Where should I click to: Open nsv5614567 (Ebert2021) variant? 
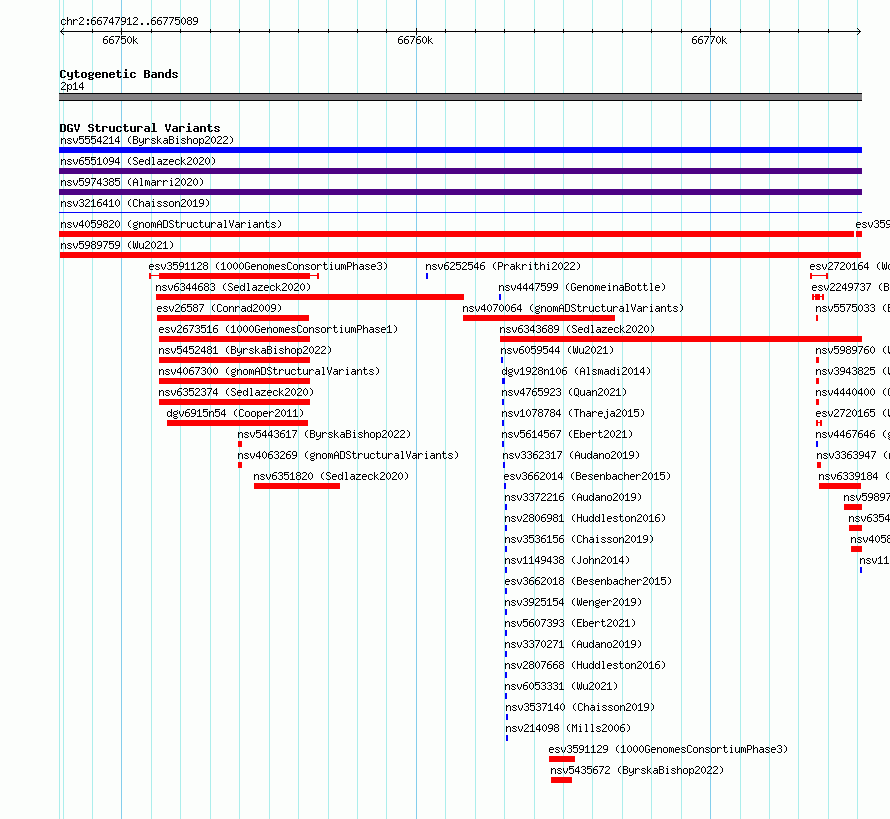pyautogui.click(x=567, y=434)
